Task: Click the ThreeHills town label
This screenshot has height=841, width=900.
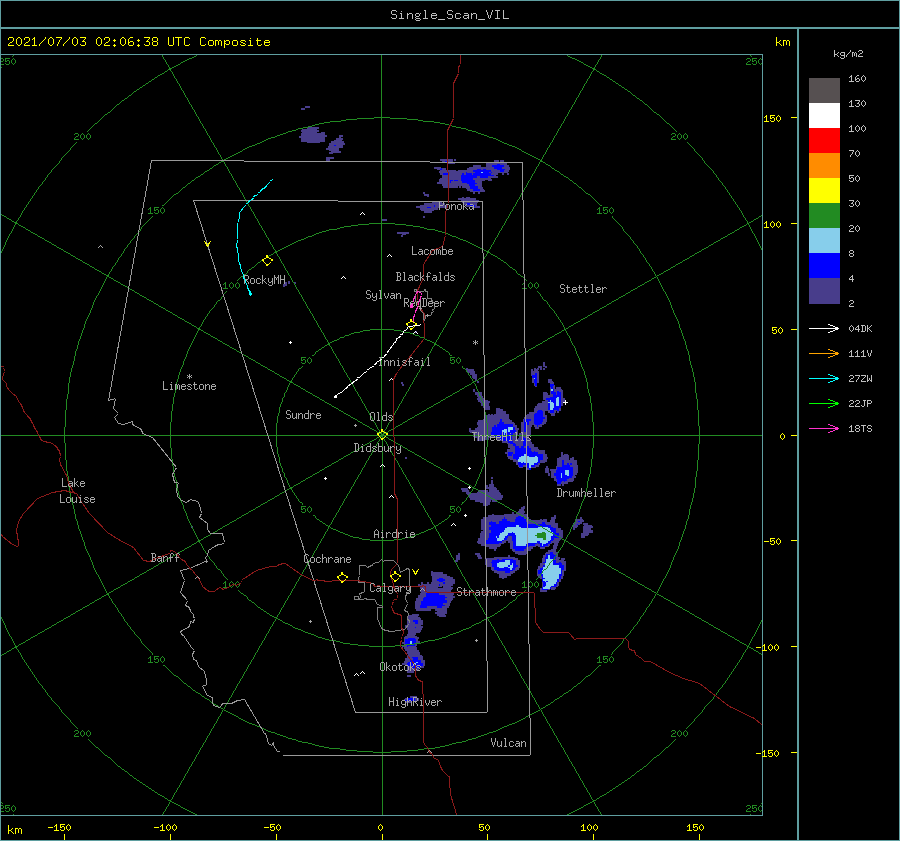Action: 501,437
